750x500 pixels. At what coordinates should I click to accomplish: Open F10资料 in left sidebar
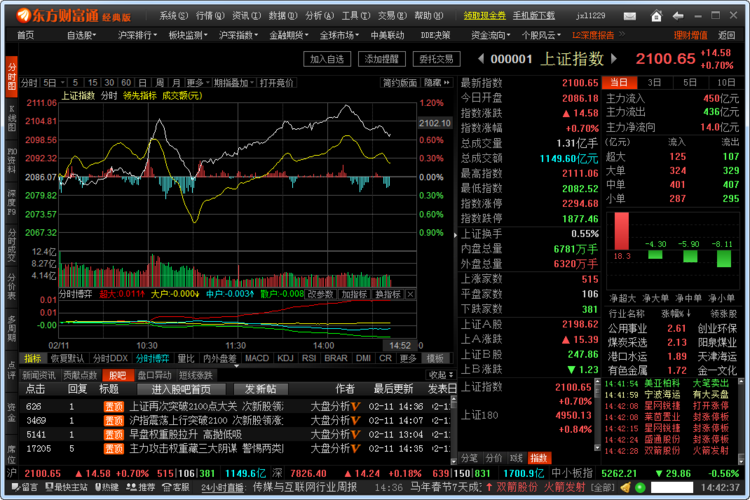[x=11, y=161]
